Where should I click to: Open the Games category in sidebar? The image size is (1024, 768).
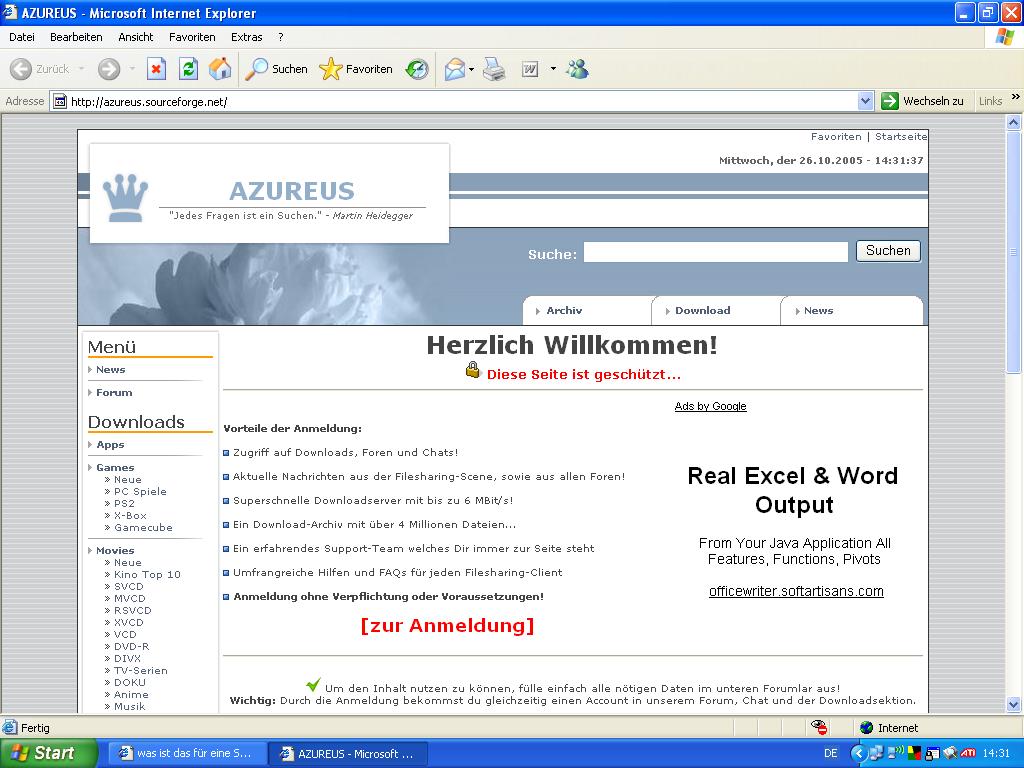click(115, 468)
